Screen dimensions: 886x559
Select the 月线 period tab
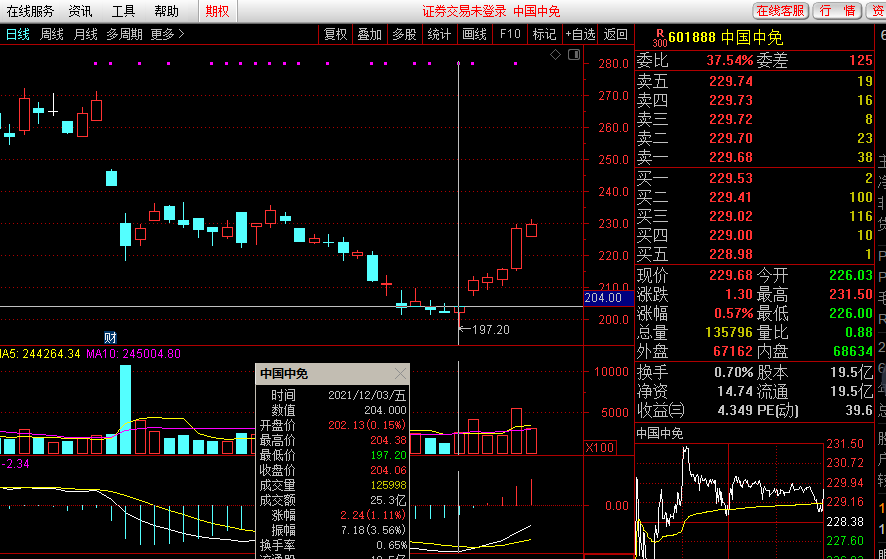(x=85, y=34)
